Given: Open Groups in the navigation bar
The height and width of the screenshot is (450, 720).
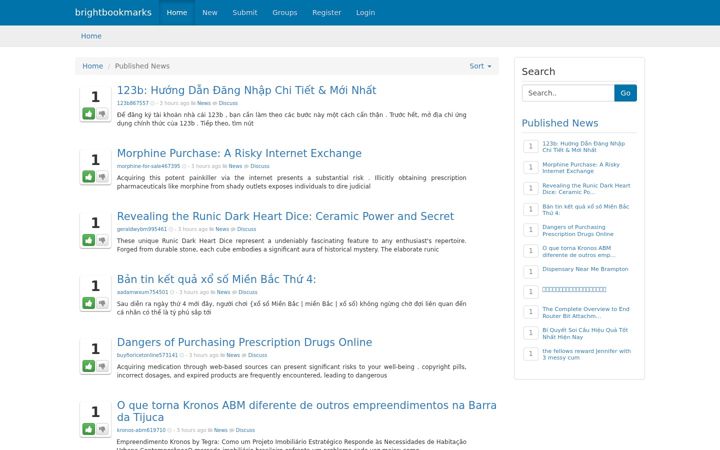Looking at the screenshot, I should click(285, 12).
